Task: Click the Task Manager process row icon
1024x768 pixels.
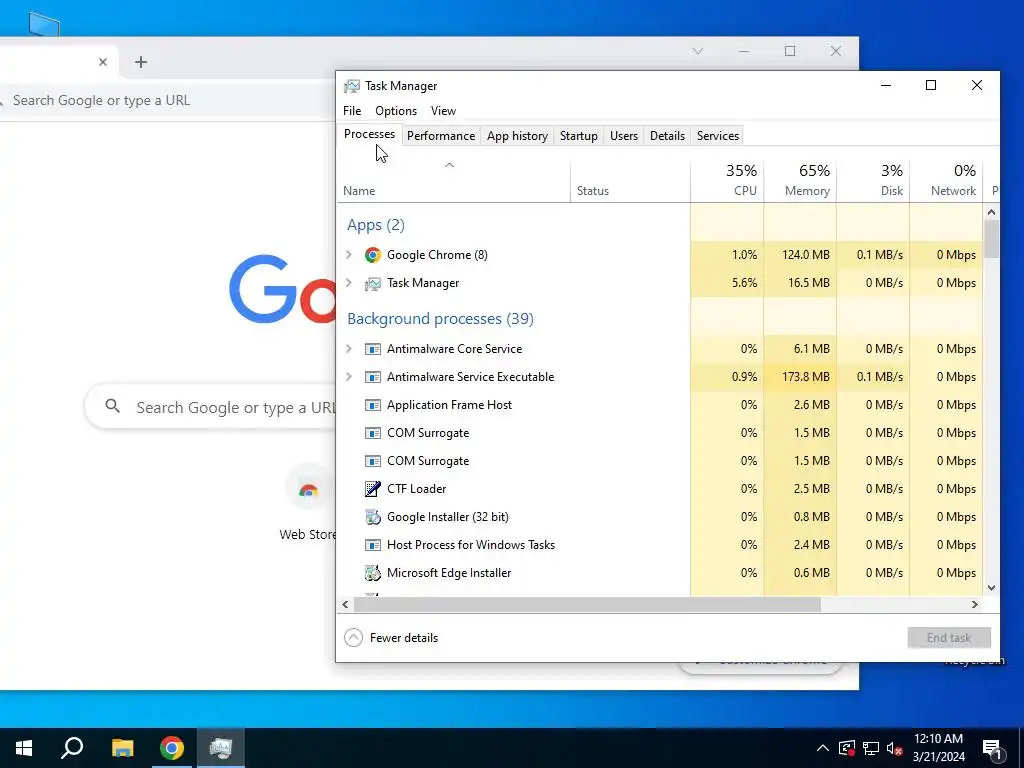Action: (372, 283)
